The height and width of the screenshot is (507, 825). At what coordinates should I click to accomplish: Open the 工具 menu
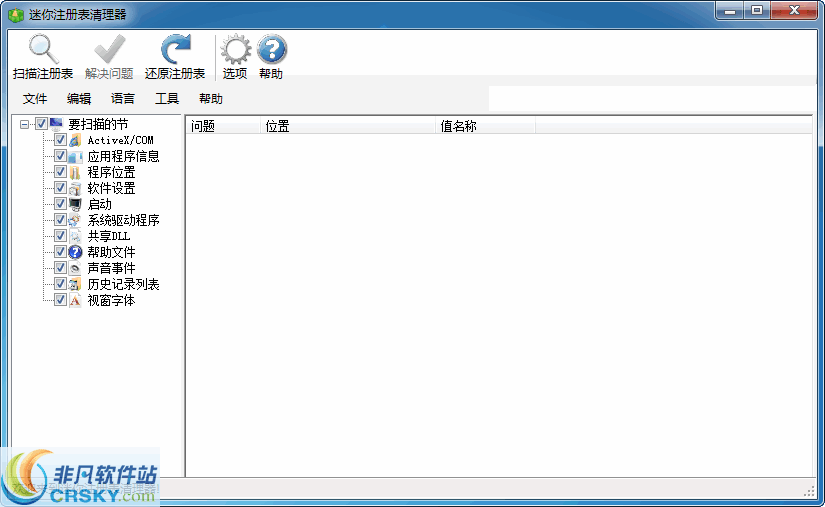pyautogui.click(x=167, y=98)
